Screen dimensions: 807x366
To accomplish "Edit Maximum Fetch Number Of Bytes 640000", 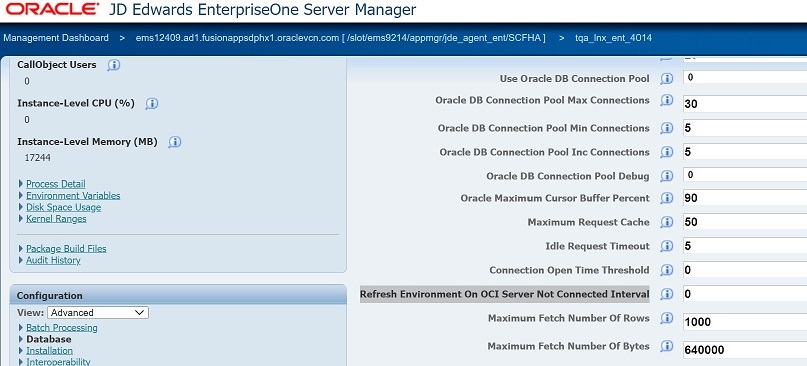I will coord(745,350).
